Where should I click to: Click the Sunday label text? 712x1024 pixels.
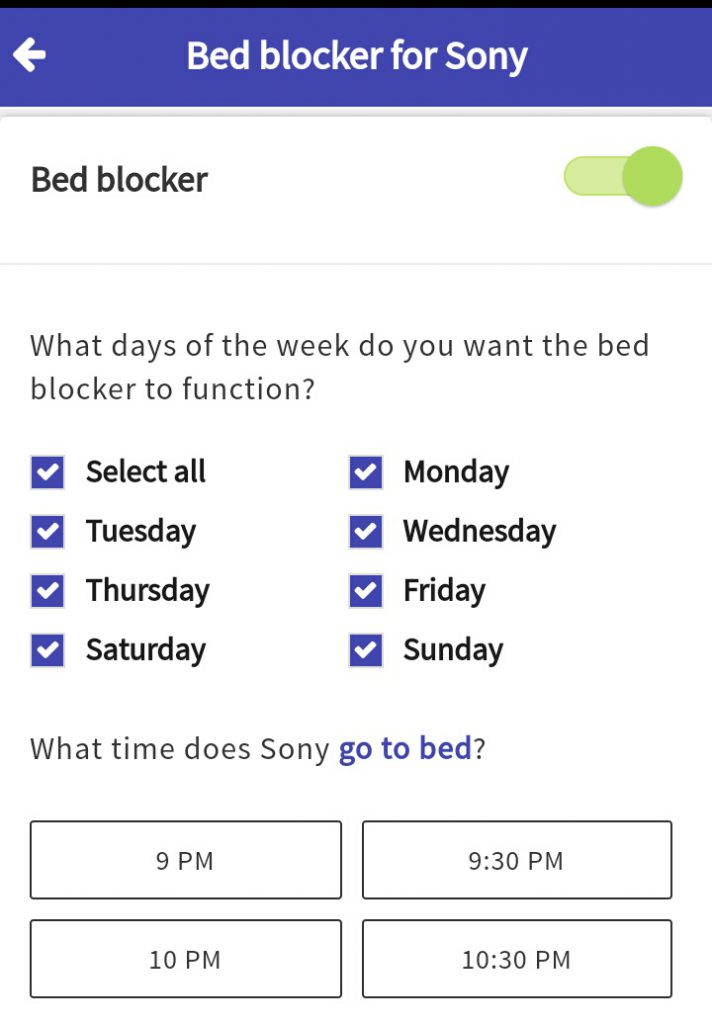(x=451, y=649)
